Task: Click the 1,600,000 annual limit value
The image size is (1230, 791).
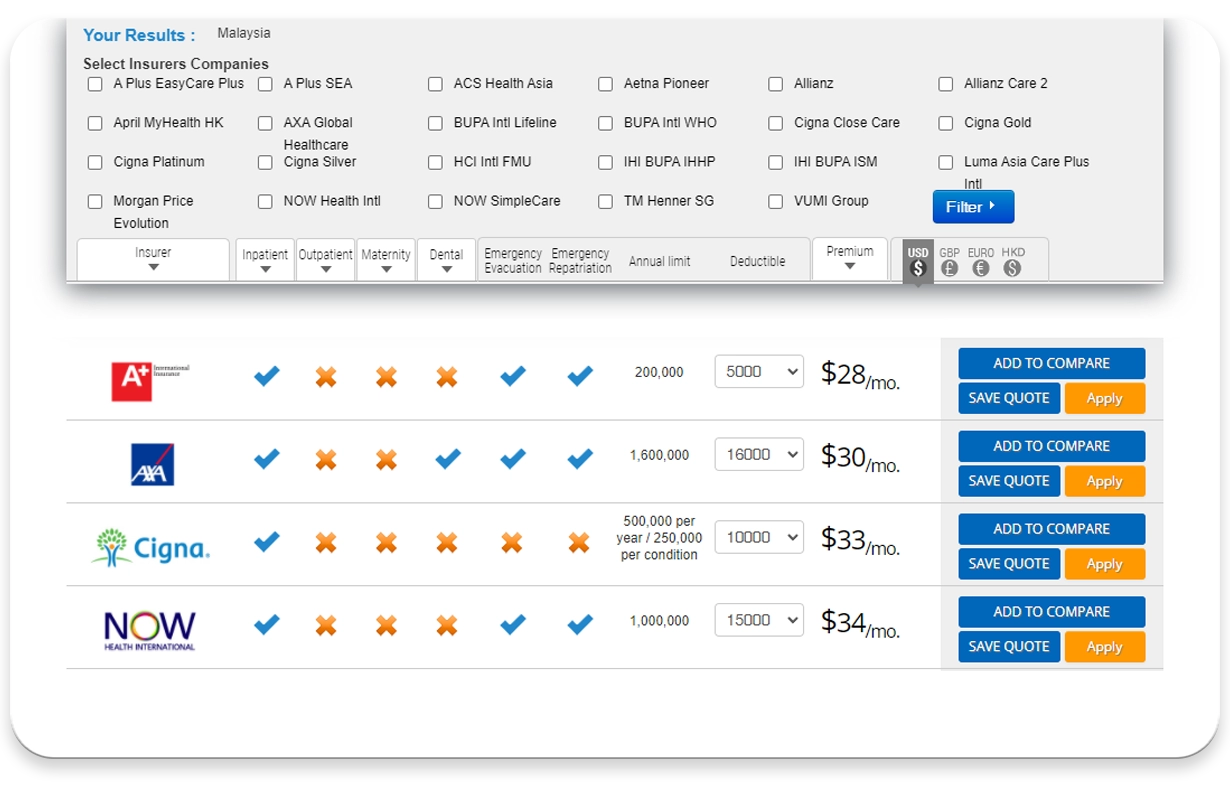Action: coord(659,455)
